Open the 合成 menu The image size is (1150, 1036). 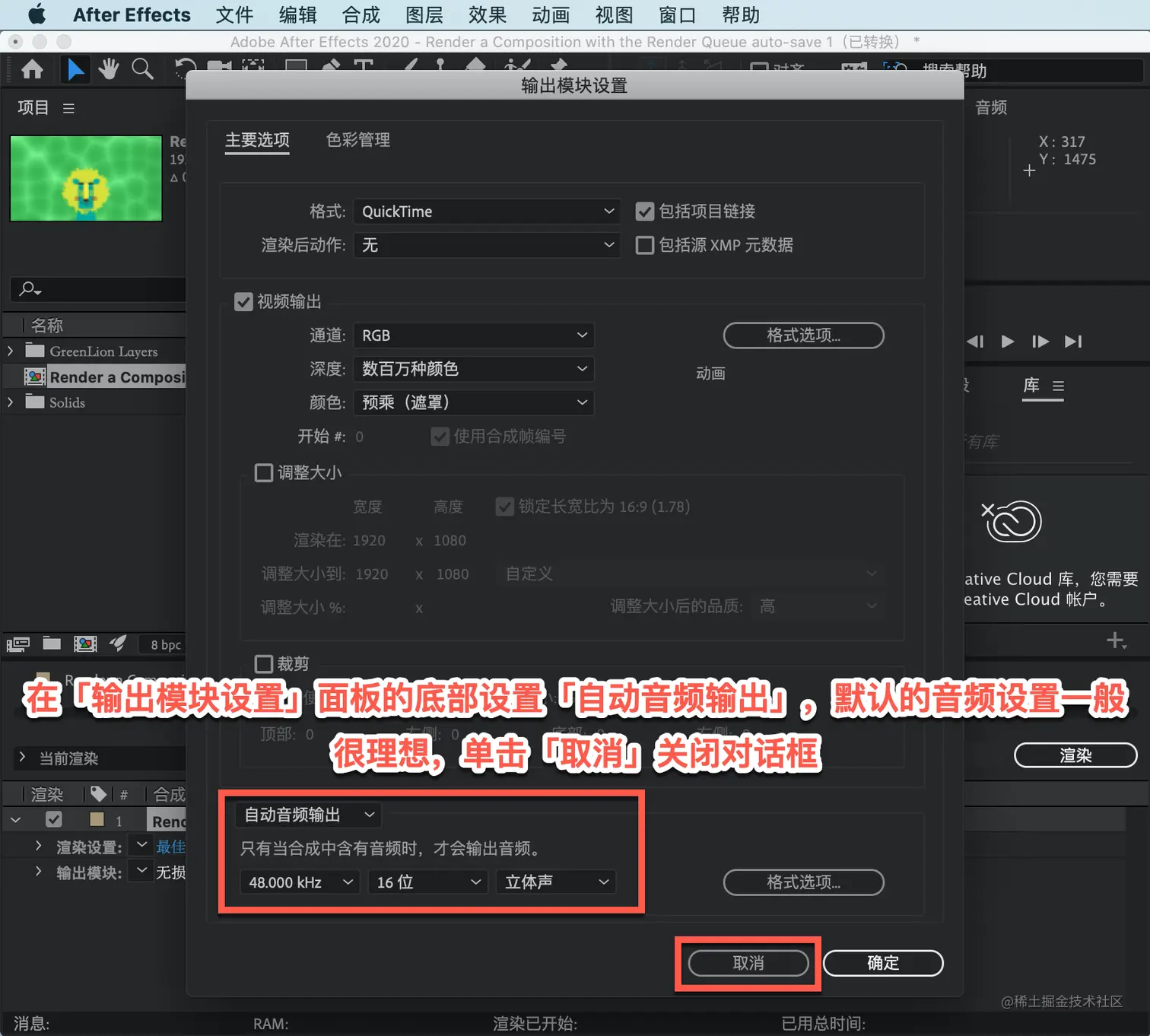pos(361,15)
